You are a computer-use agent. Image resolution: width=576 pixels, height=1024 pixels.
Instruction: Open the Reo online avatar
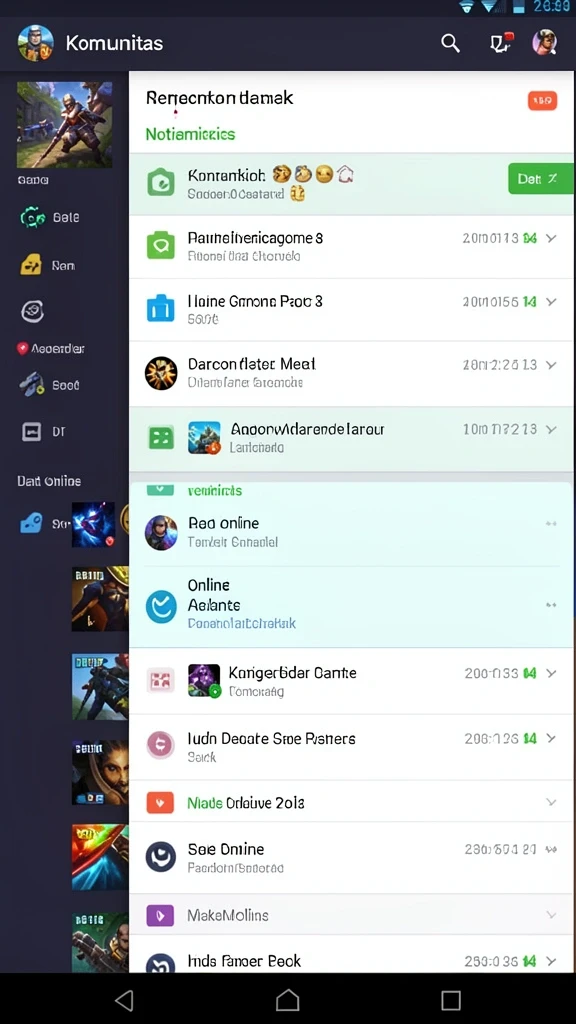click(161, 532)
